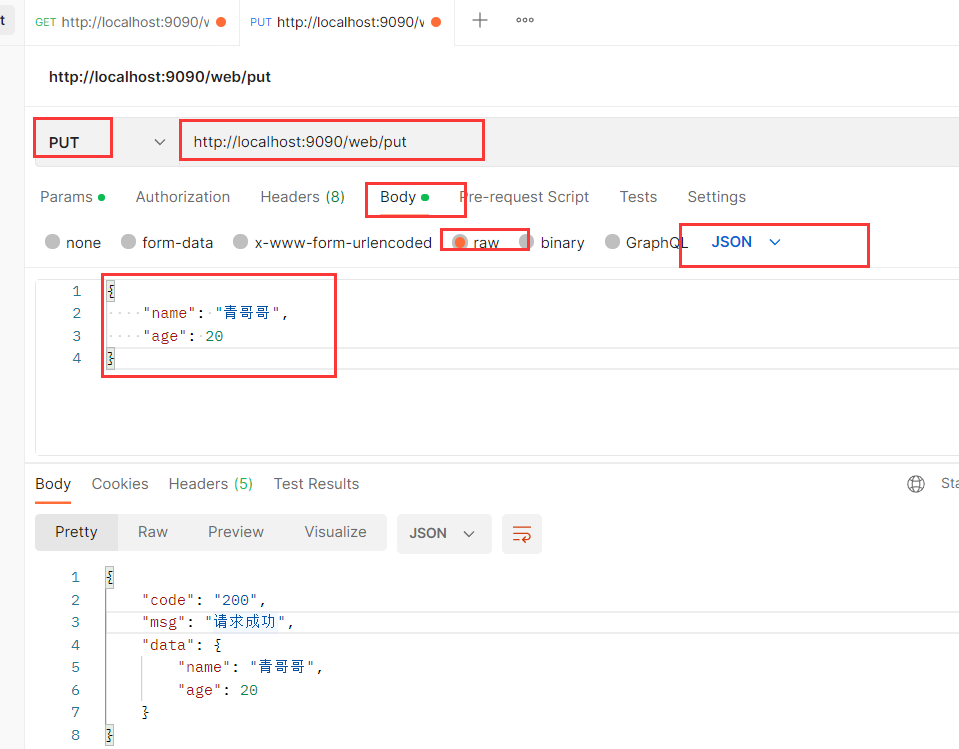Open the Params tab
This screenshot has height=749, width=959.
click(x=72, y=197)
